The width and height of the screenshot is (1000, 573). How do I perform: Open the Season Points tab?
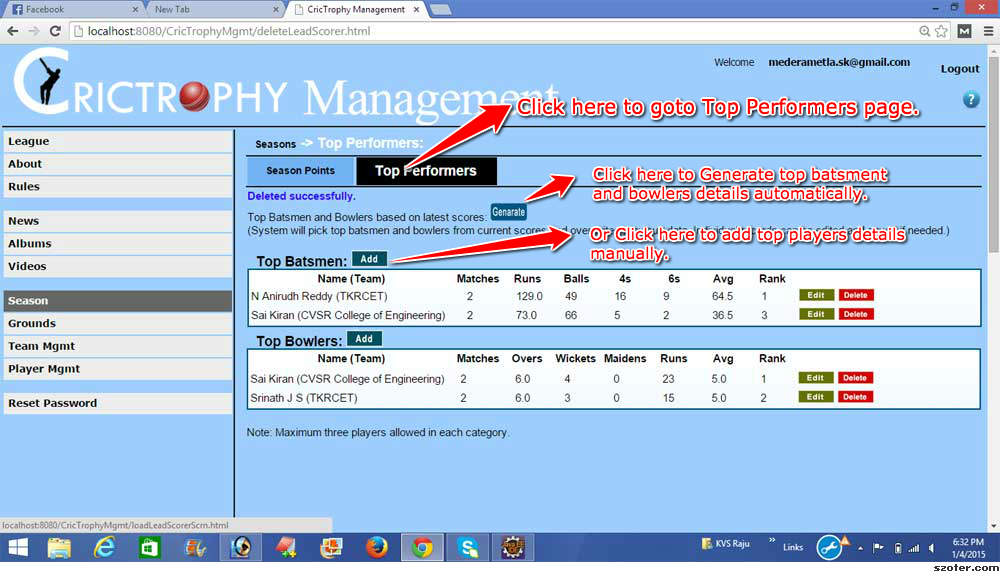(300, 171)
